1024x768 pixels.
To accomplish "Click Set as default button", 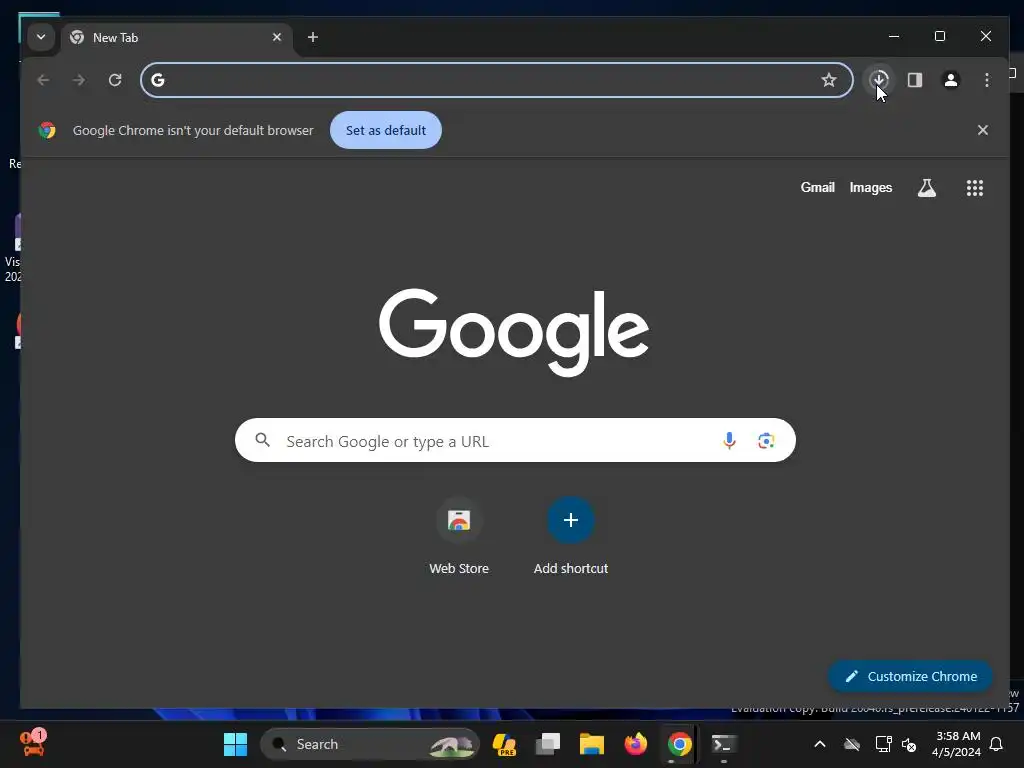I will [x=385, y=130].
